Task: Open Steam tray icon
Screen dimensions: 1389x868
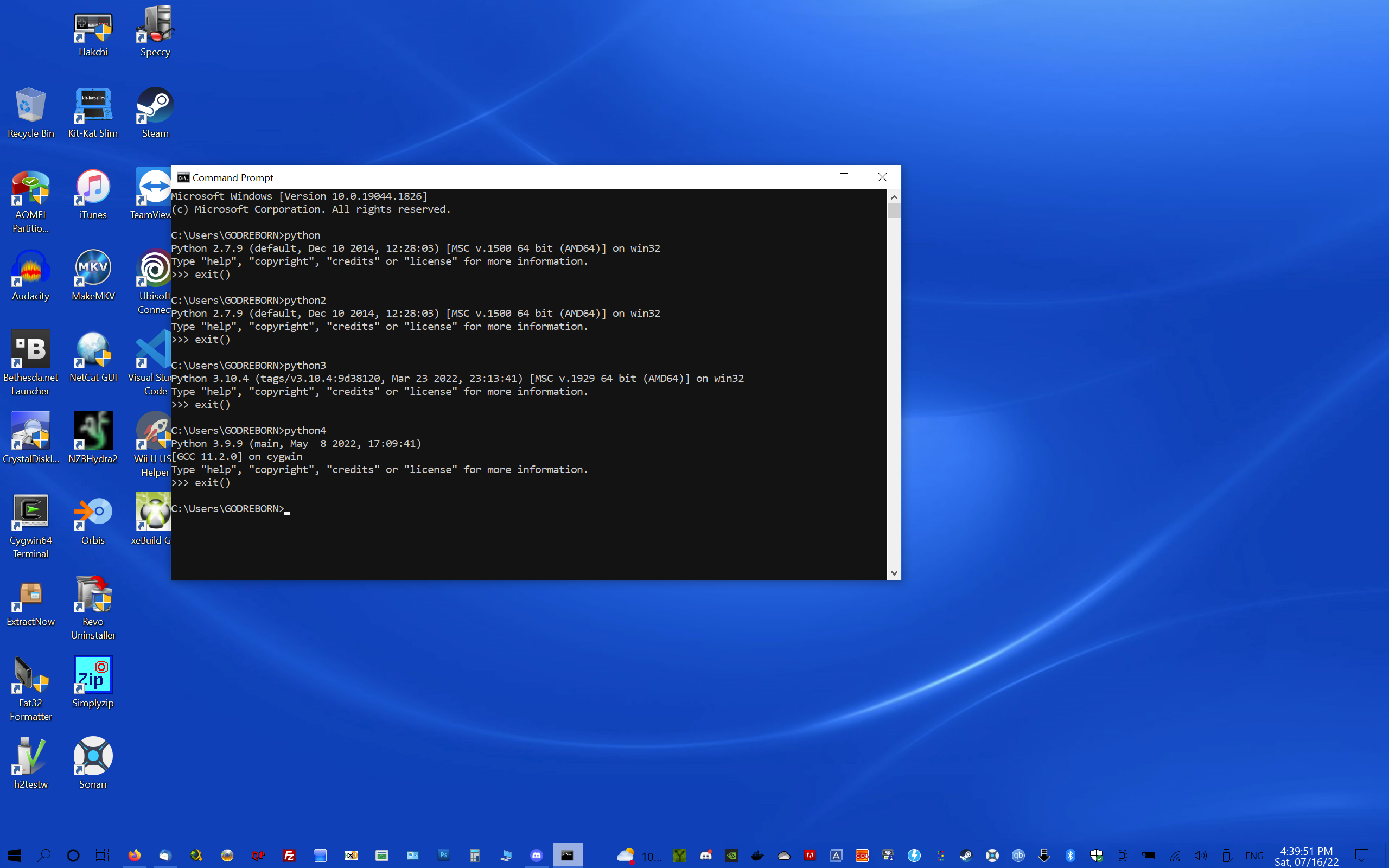Action: [965, 856]
